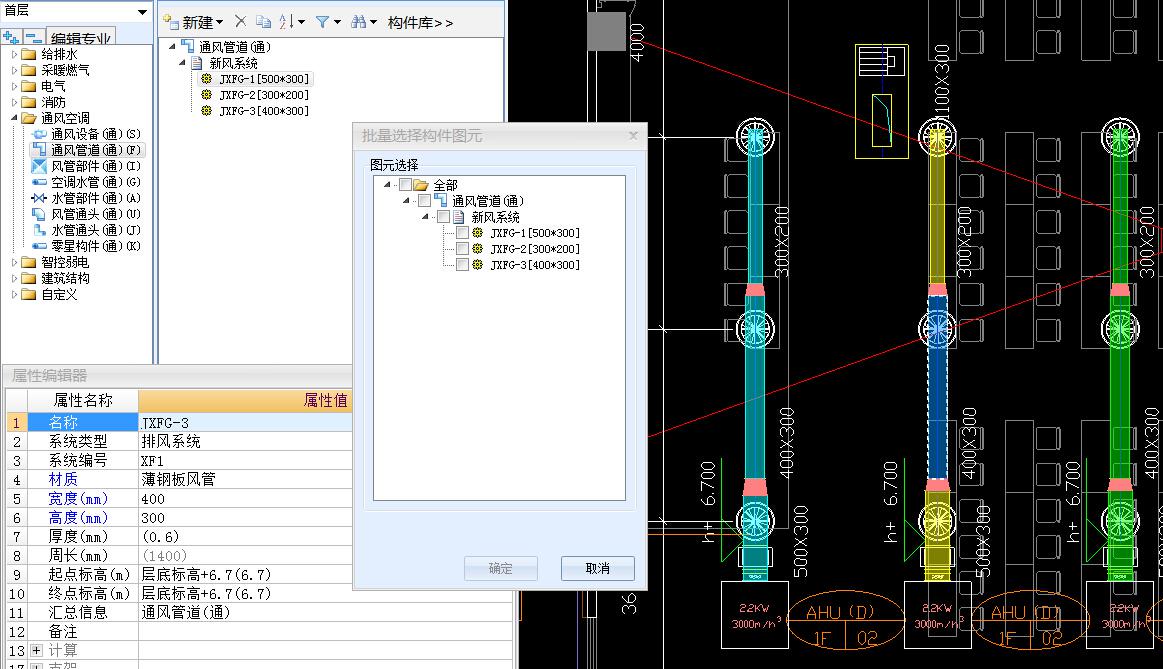
Task: Click the 确定 button in the batch select dialog
Action: click(500, 568)
